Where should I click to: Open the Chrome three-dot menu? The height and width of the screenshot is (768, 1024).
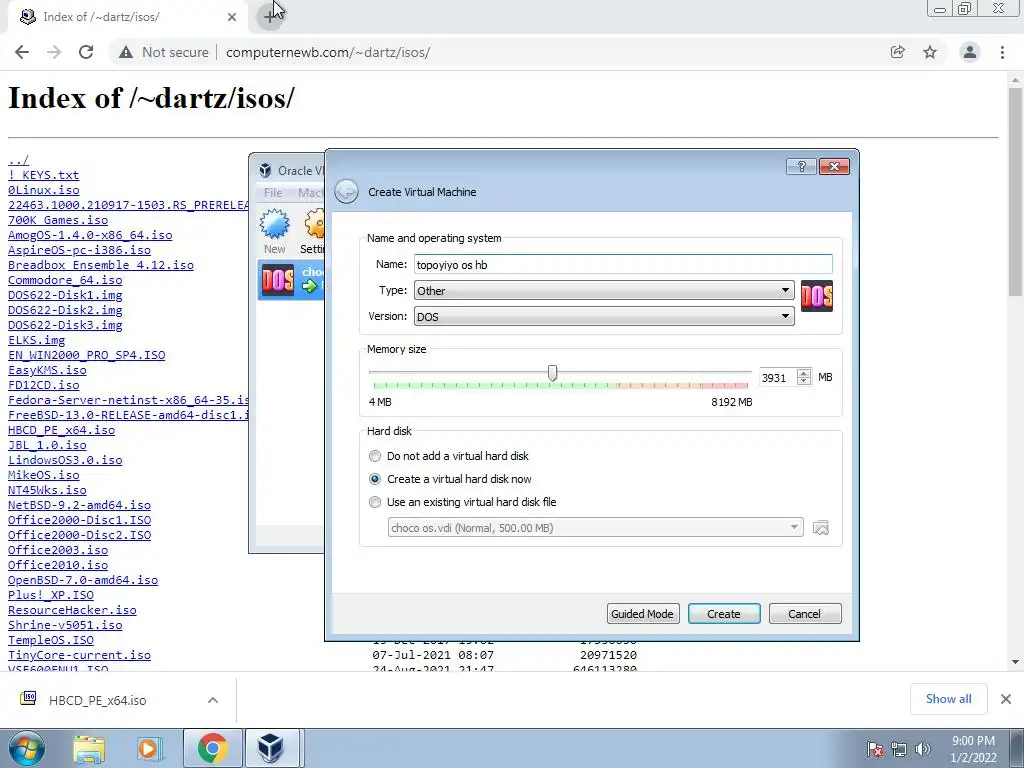1002,52
